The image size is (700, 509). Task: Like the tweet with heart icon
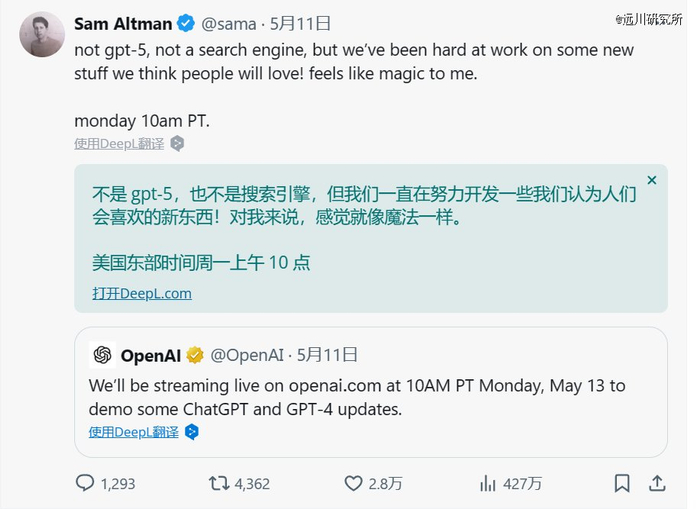[353, 484]
